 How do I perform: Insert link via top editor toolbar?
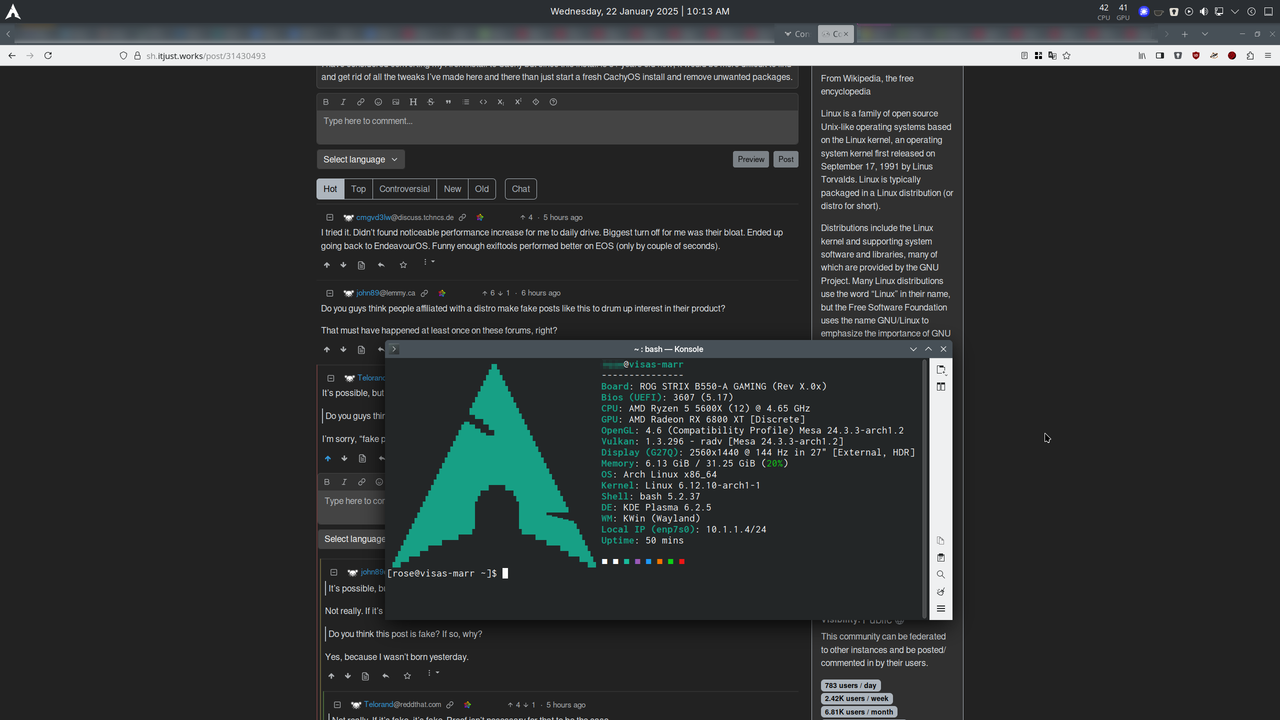(361, 102)
